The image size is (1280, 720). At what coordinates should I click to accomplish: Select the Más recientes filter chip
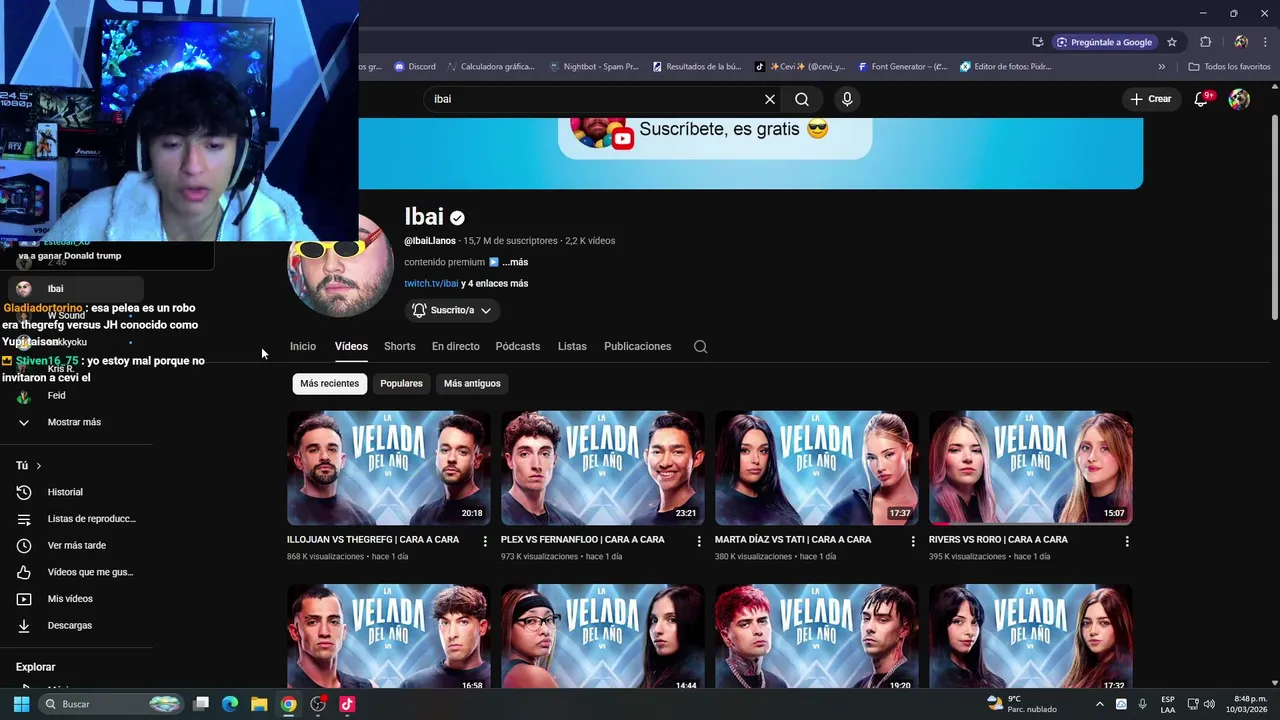coord(329,383)
